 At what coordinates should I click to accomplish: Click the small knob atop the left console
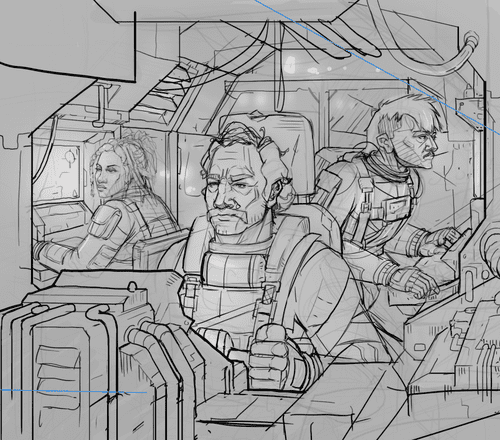tap(133, 287)
